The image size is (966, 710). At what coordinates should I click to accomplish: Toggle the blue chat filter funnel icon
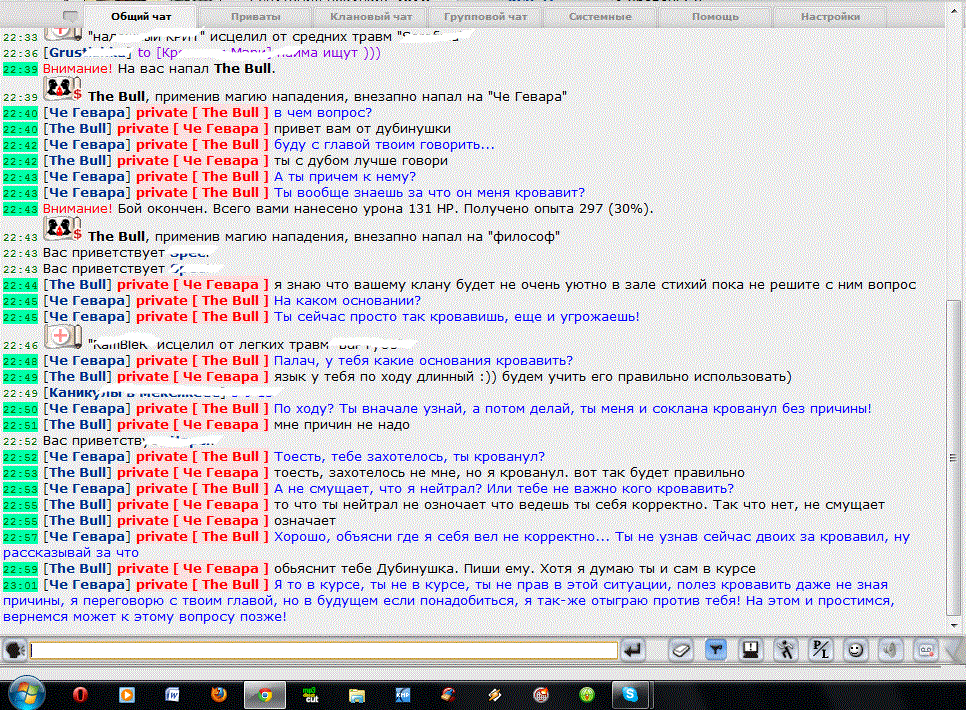click(x=715, y=650)
